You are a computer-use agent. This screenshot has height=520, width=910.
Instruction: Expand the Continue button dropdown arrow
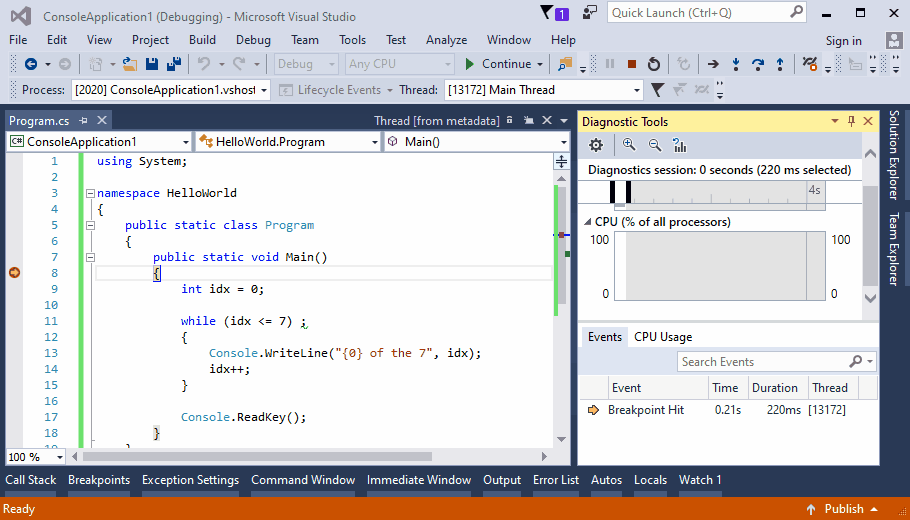point(540,64)
